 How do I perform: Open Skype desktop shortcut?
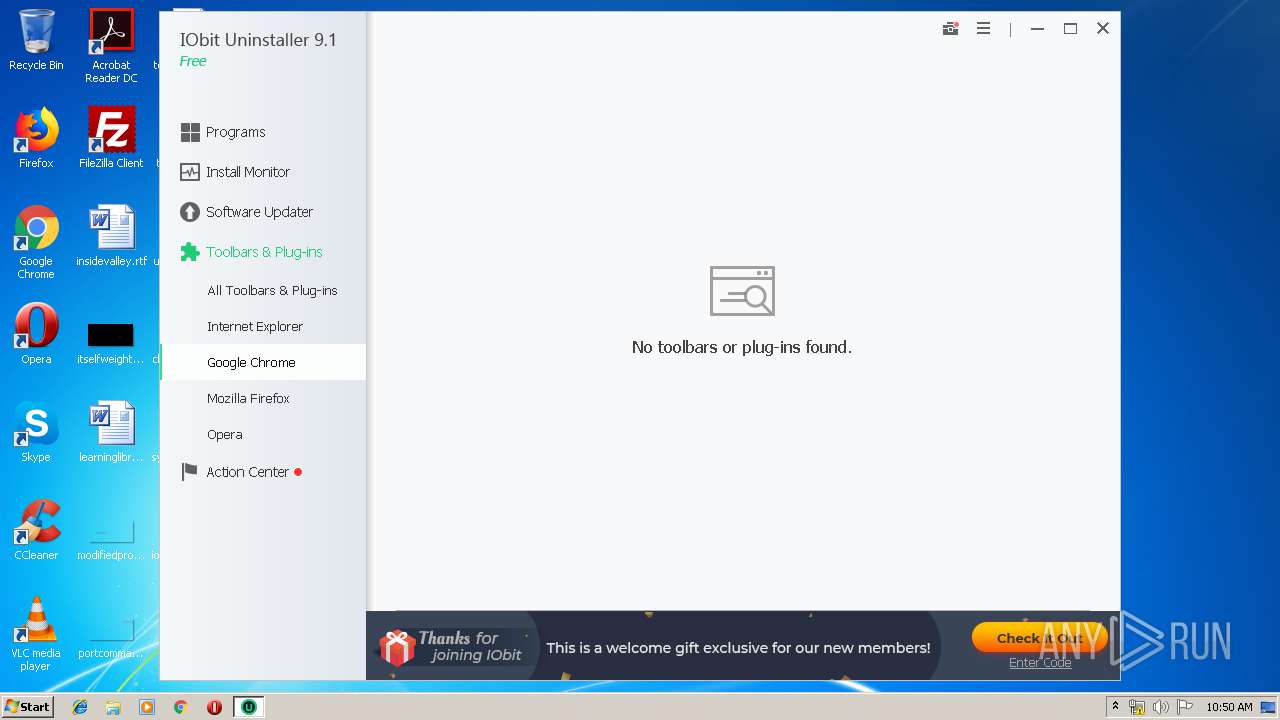coord(36,432)
